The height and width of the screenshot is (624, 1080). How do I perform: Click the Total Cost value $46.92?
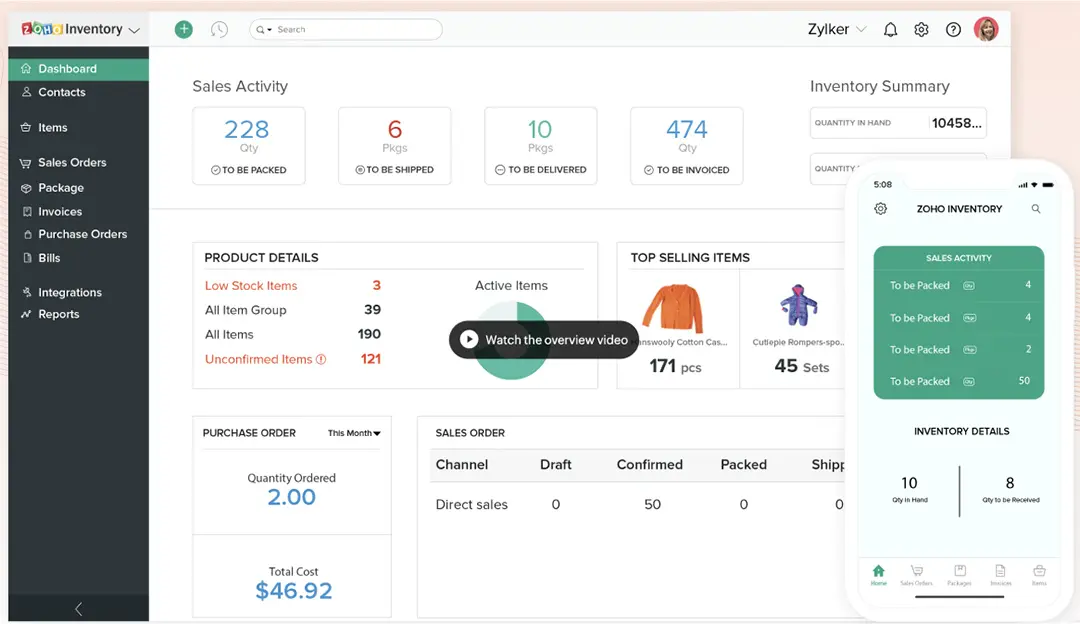pyautogui.click(x=293, y=591)
